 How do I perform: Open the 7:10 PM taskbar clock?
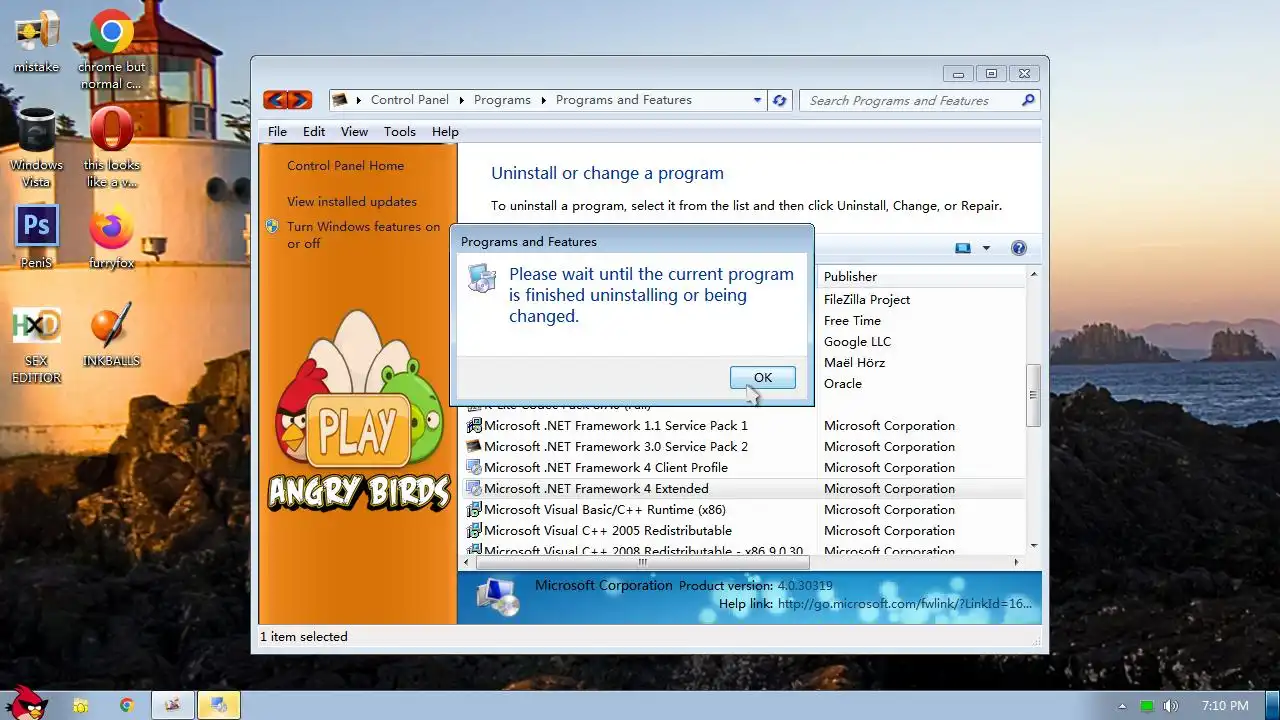pyautogui.click(x=1225, y=706)
